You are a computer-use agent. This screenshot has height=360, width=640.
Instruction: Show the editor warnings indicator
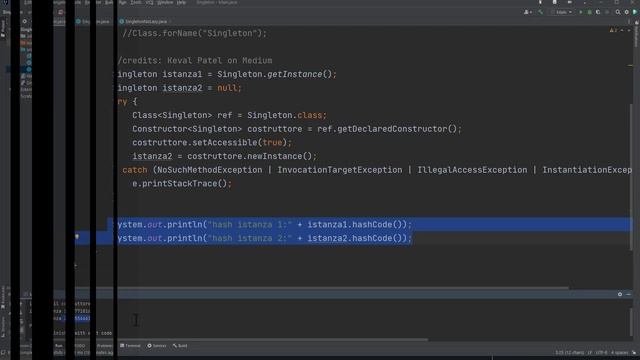613,30
